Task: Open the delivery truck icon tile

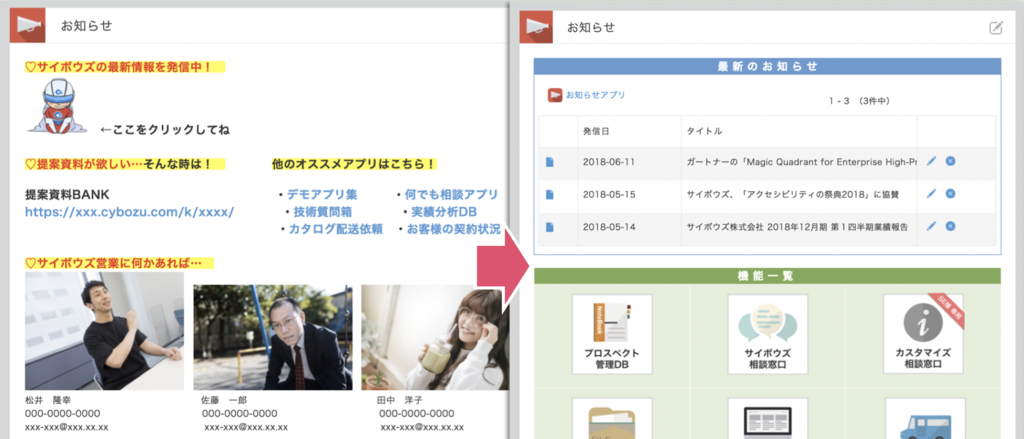Action: 923,418
